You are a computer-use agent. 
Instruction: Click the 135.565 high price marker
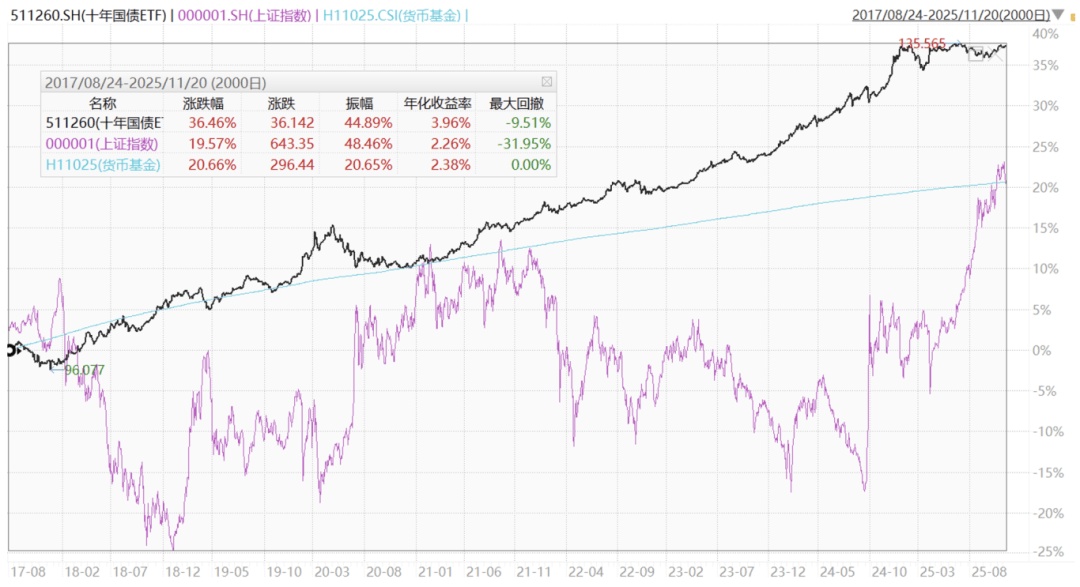pyautogui.click(x=922, y=43)
